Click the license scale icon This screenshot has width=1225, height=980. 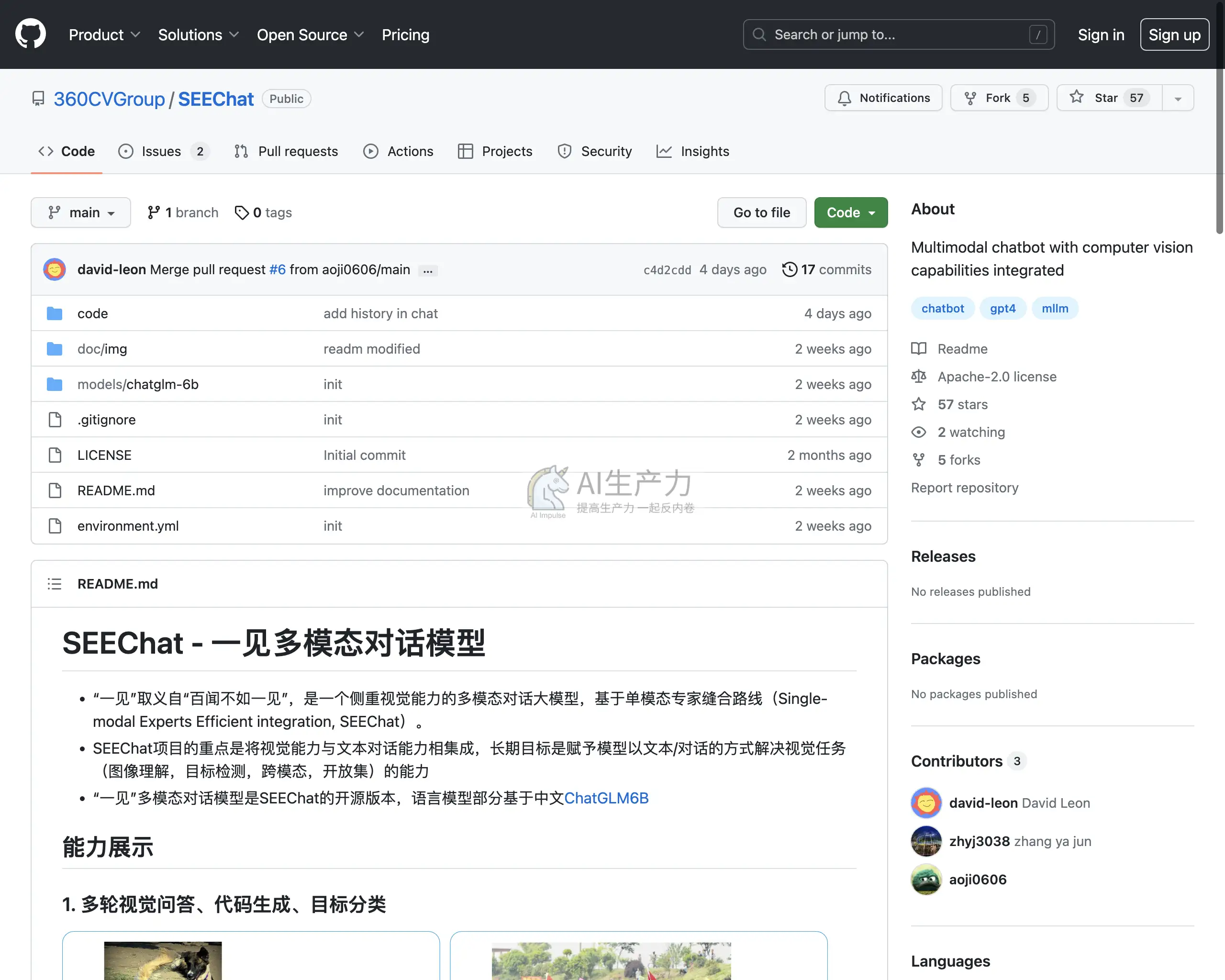coord(919,377)
